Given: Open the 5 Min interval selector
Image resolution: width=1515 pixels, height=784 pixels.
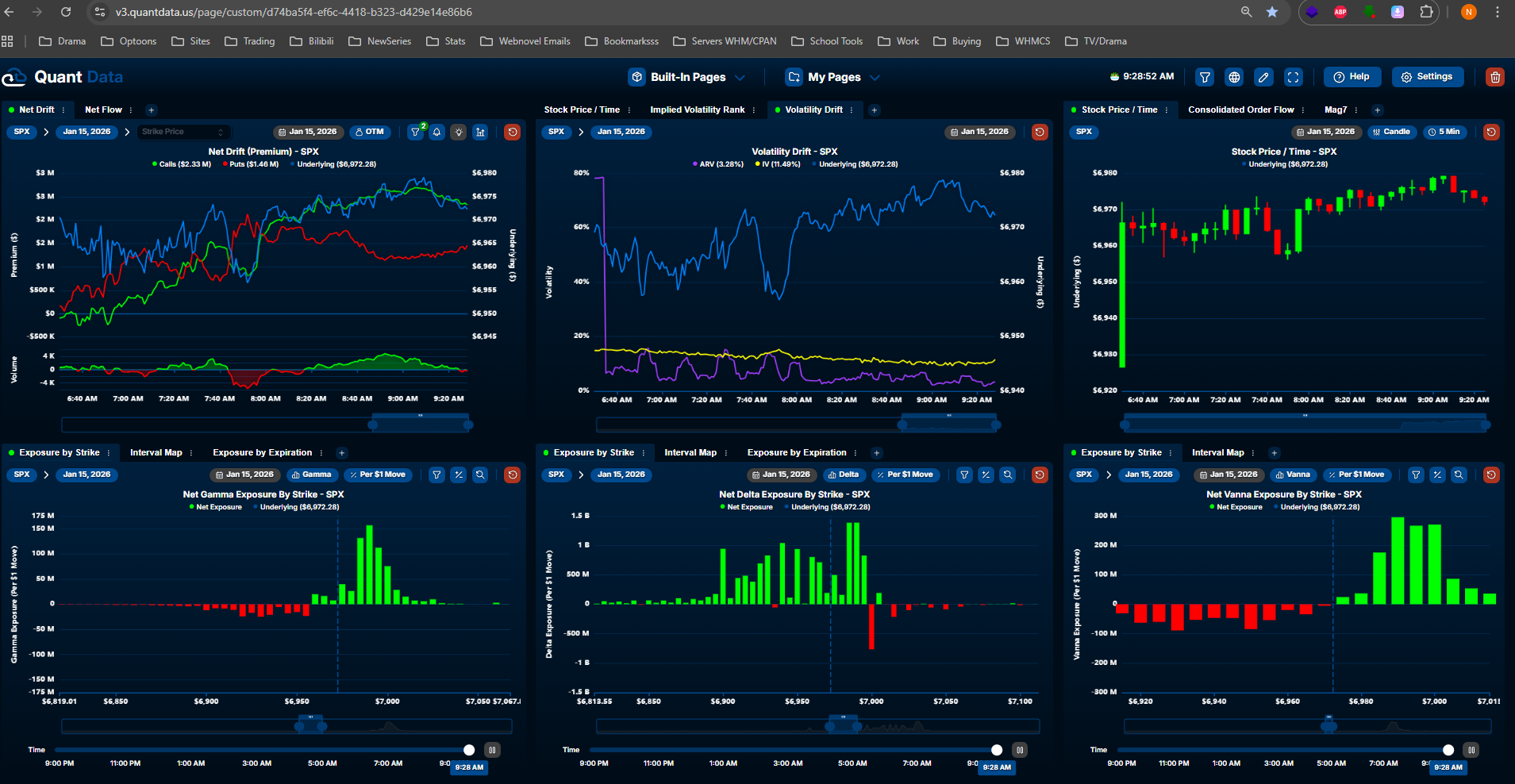Looking at the screenshot, I should pyautogui.click(x=1444, y=132).
